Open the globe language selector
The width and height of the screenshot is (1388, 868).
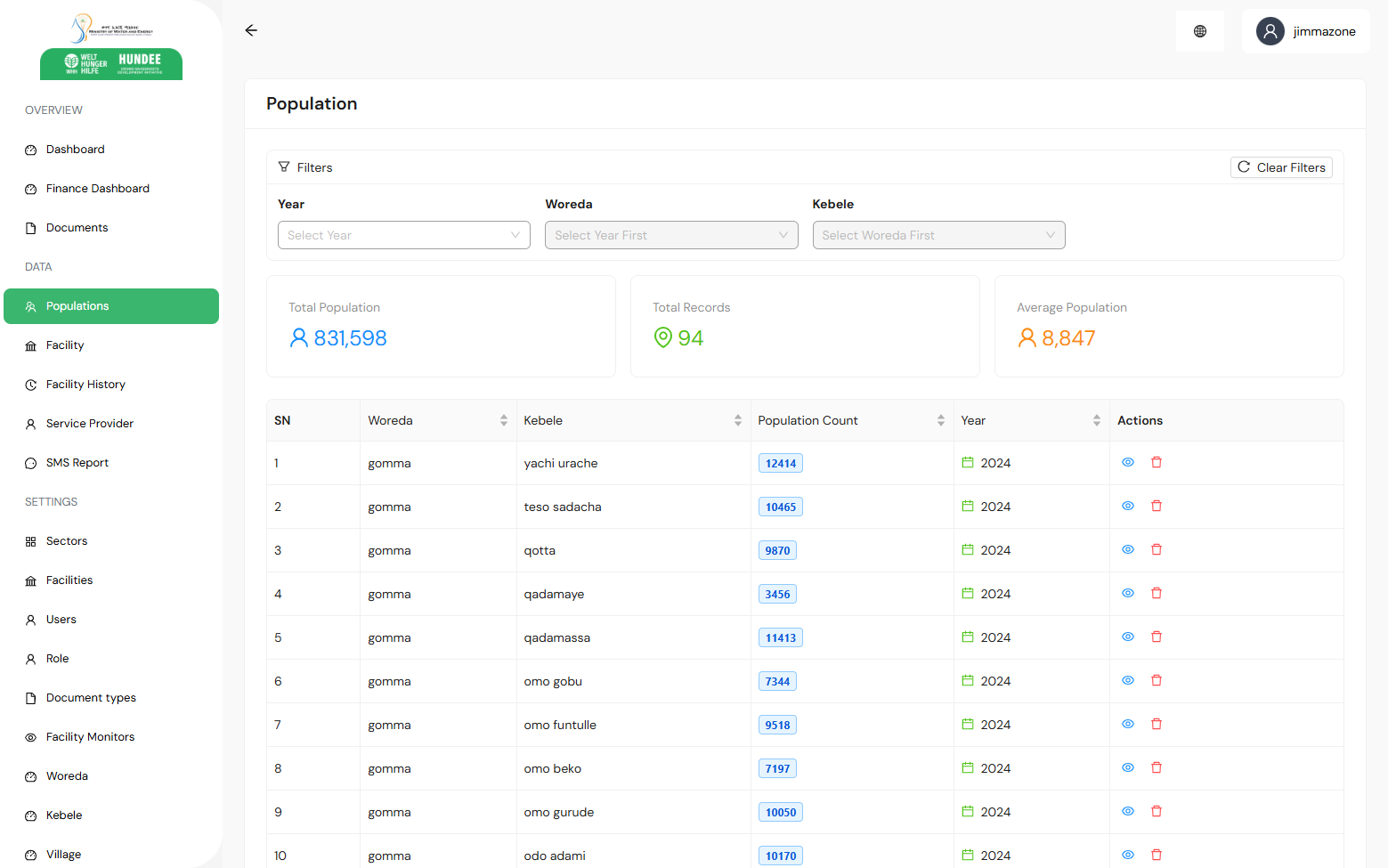[x=1199, y=31]
